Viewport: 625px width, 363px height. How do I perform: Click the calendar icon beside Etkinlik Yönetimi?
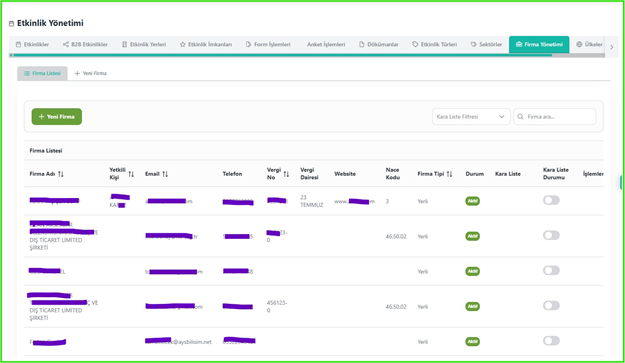[12, 24]
